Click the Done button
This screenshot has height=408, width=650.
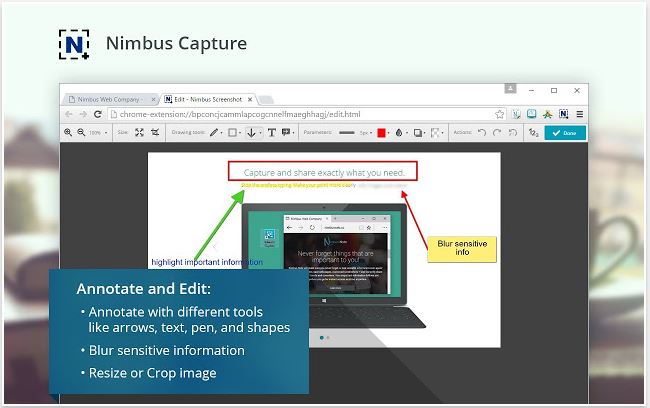(x=565, y=133)
